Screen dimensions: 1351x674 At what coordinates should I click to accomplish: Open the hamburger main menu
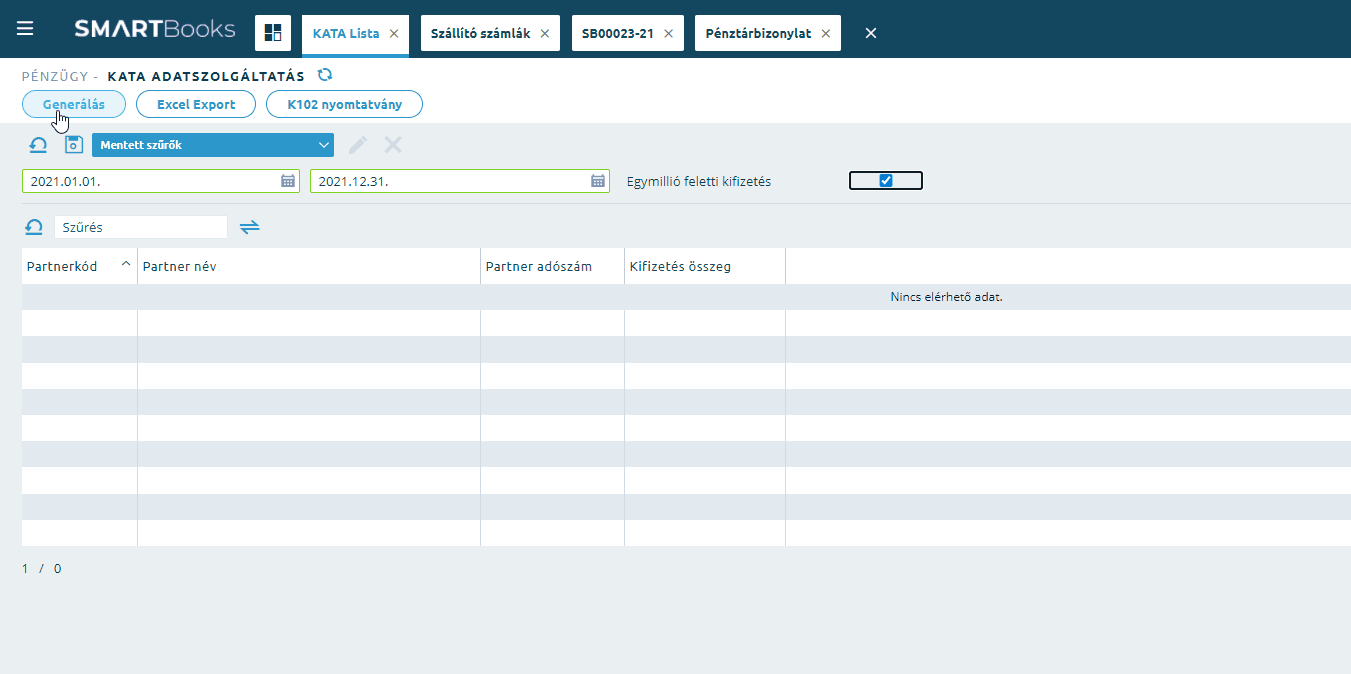(25, 29)
